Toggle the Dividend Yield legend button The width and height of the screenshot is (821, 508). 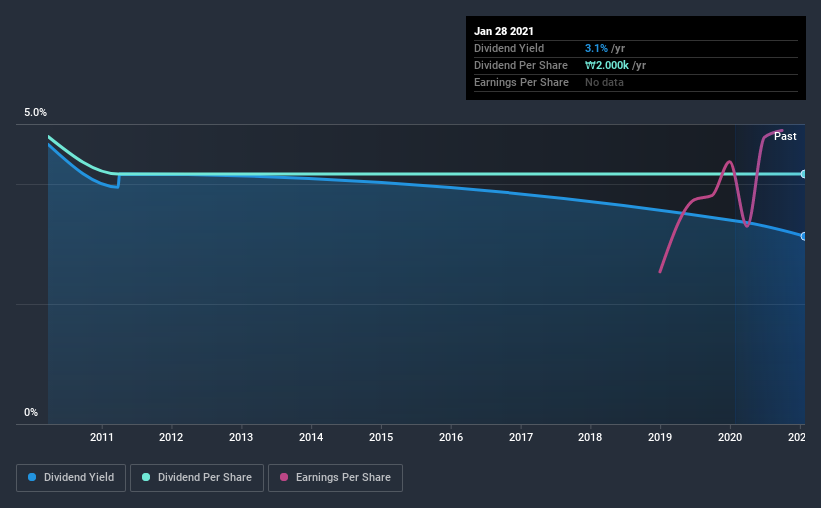click(71, 478)
